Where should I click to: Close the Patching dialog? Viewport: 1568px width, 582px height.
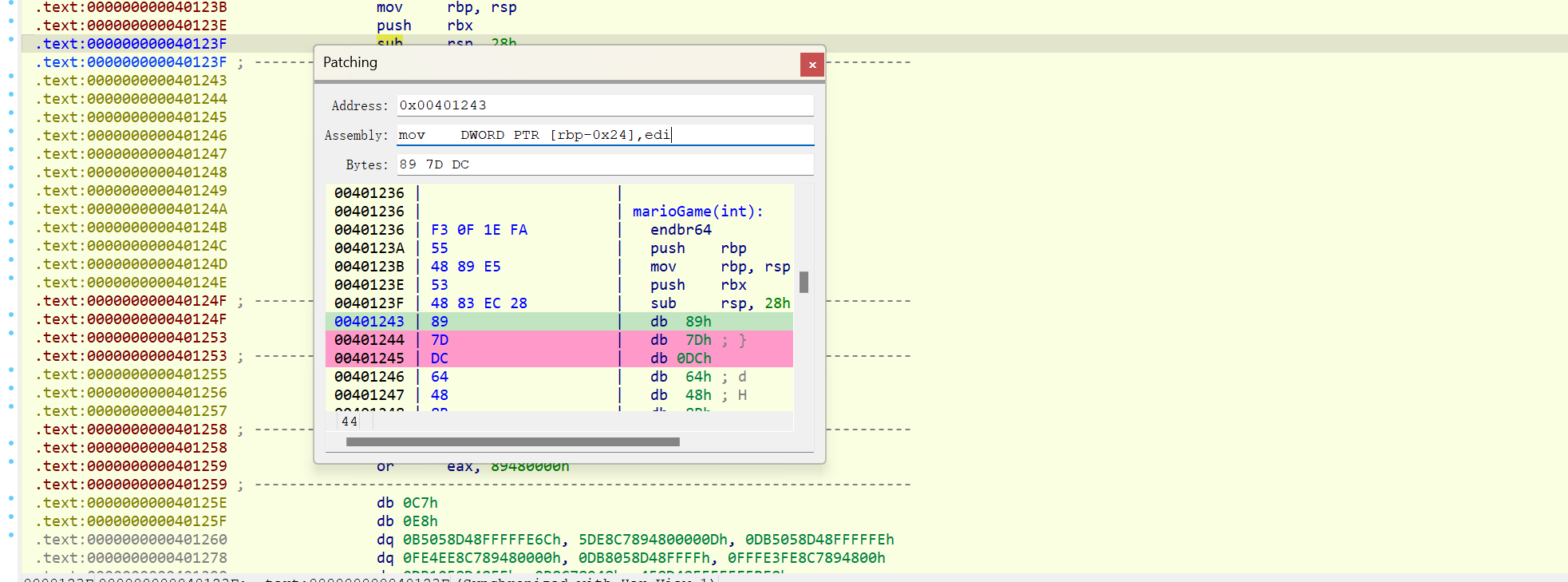point(812,65)
